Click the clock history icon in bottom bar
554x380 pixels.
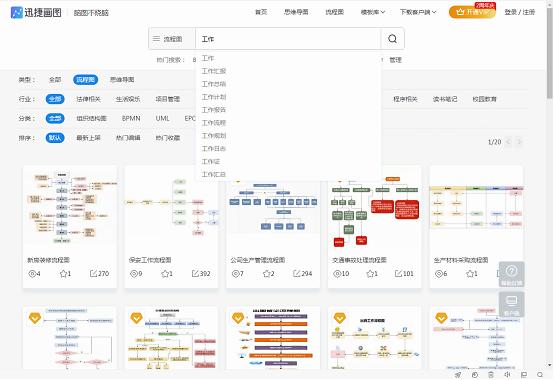pyautogui.click(x=475, y=374)
